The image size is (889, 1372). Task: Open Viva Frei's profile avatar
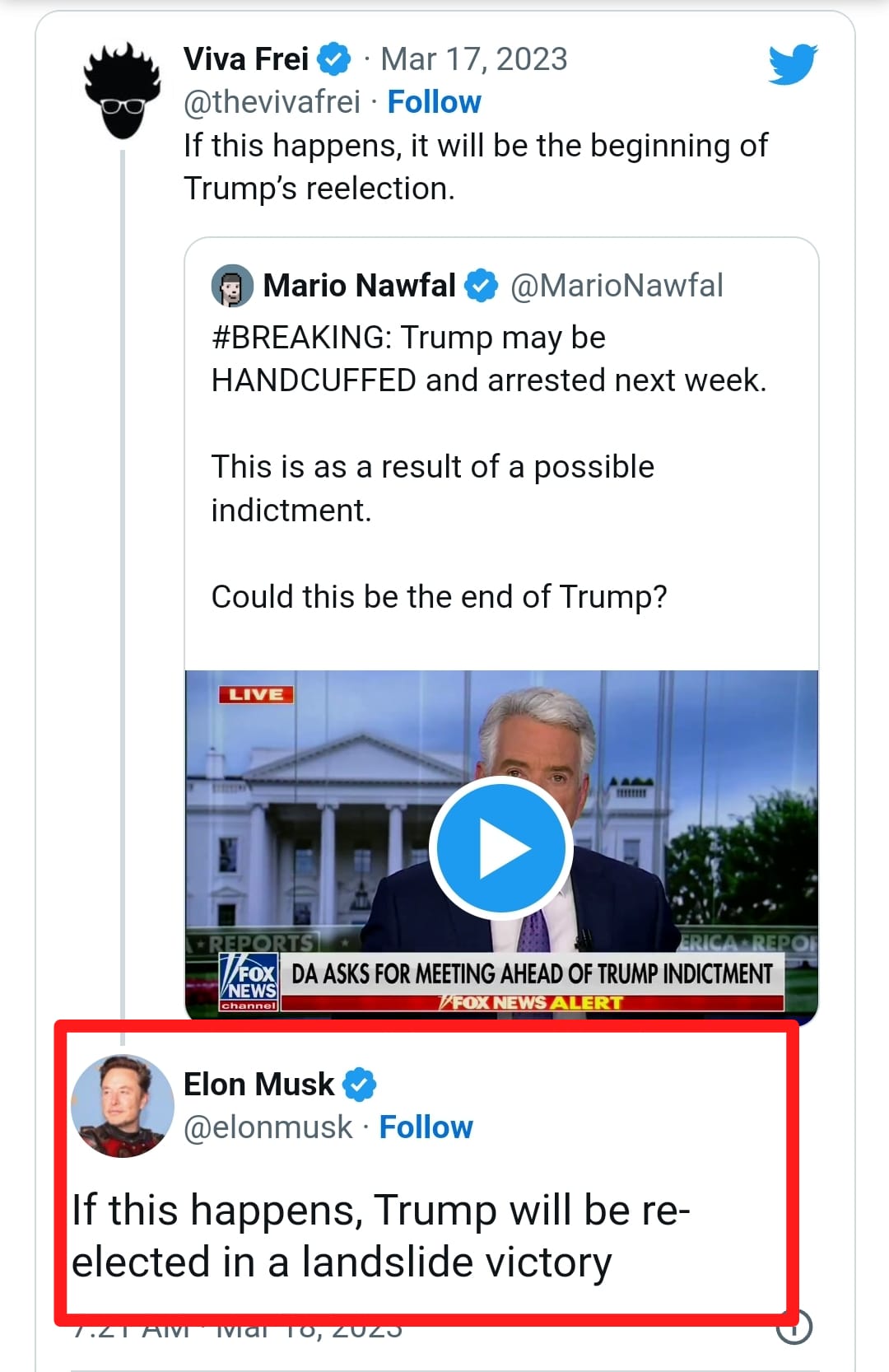pyautogui.click(x=123, y=89)
